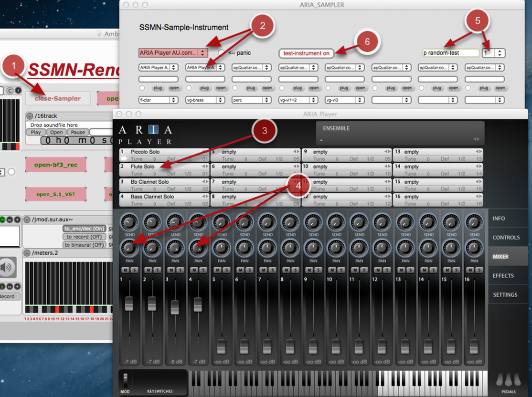The height and width of the screenshot is (397, 532).
Task: Click channel 3 volume fader handle
Action: pos(175,307)
